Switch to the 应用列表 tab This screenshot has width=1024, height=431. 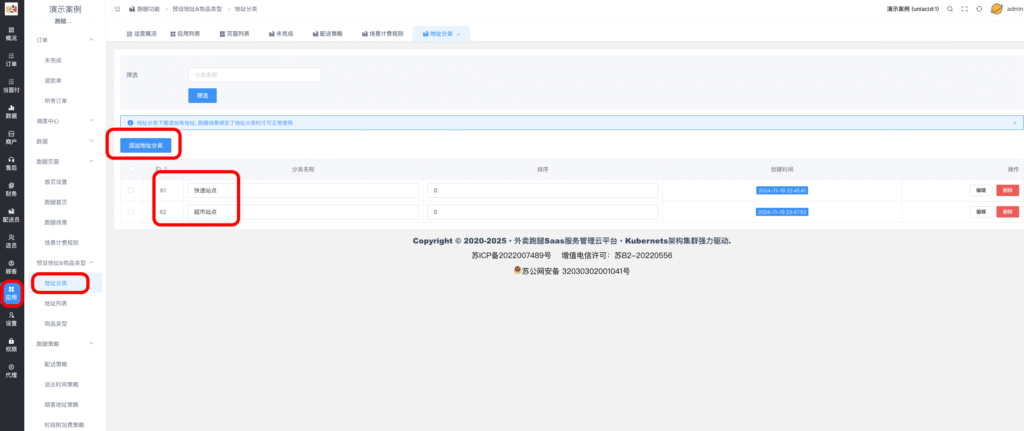(185, 34)
